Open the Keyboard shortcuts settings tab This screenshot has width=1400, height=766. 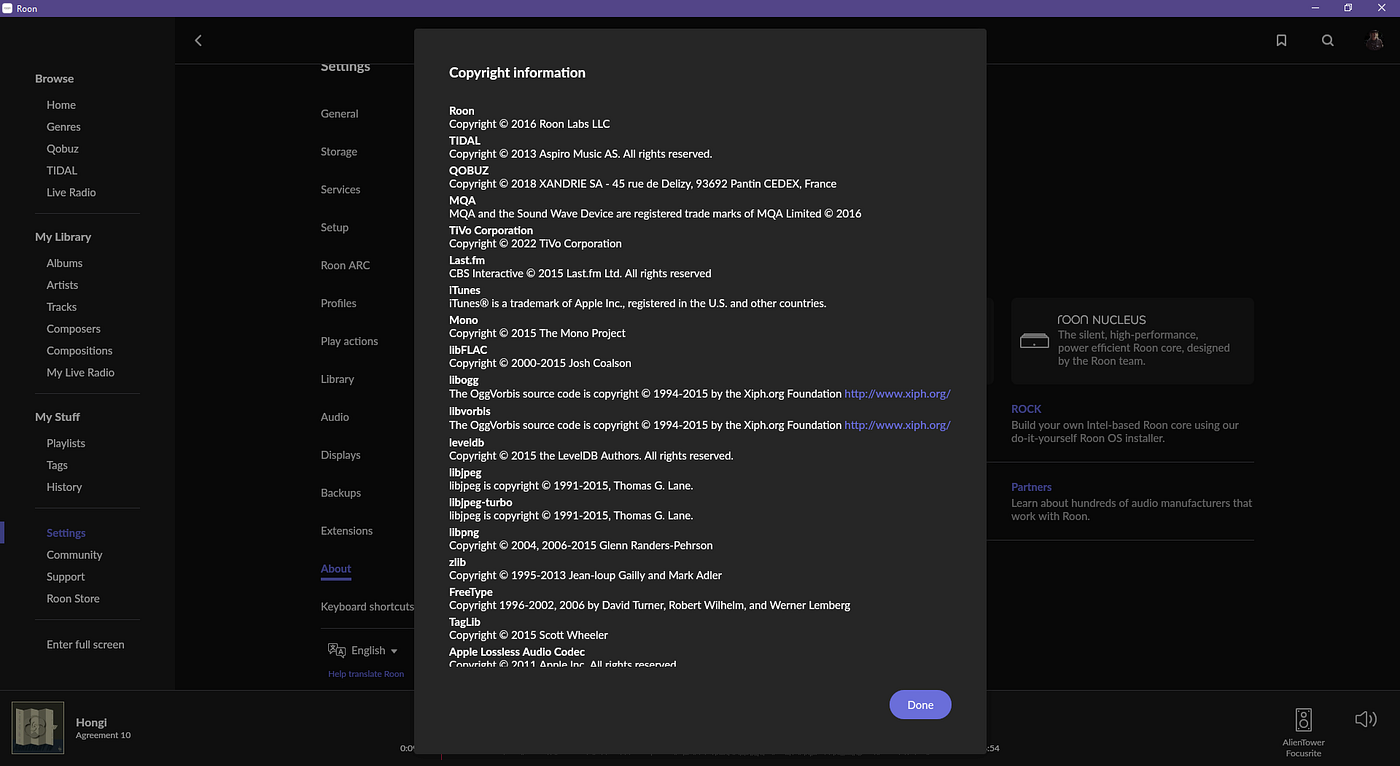point(367,607)
